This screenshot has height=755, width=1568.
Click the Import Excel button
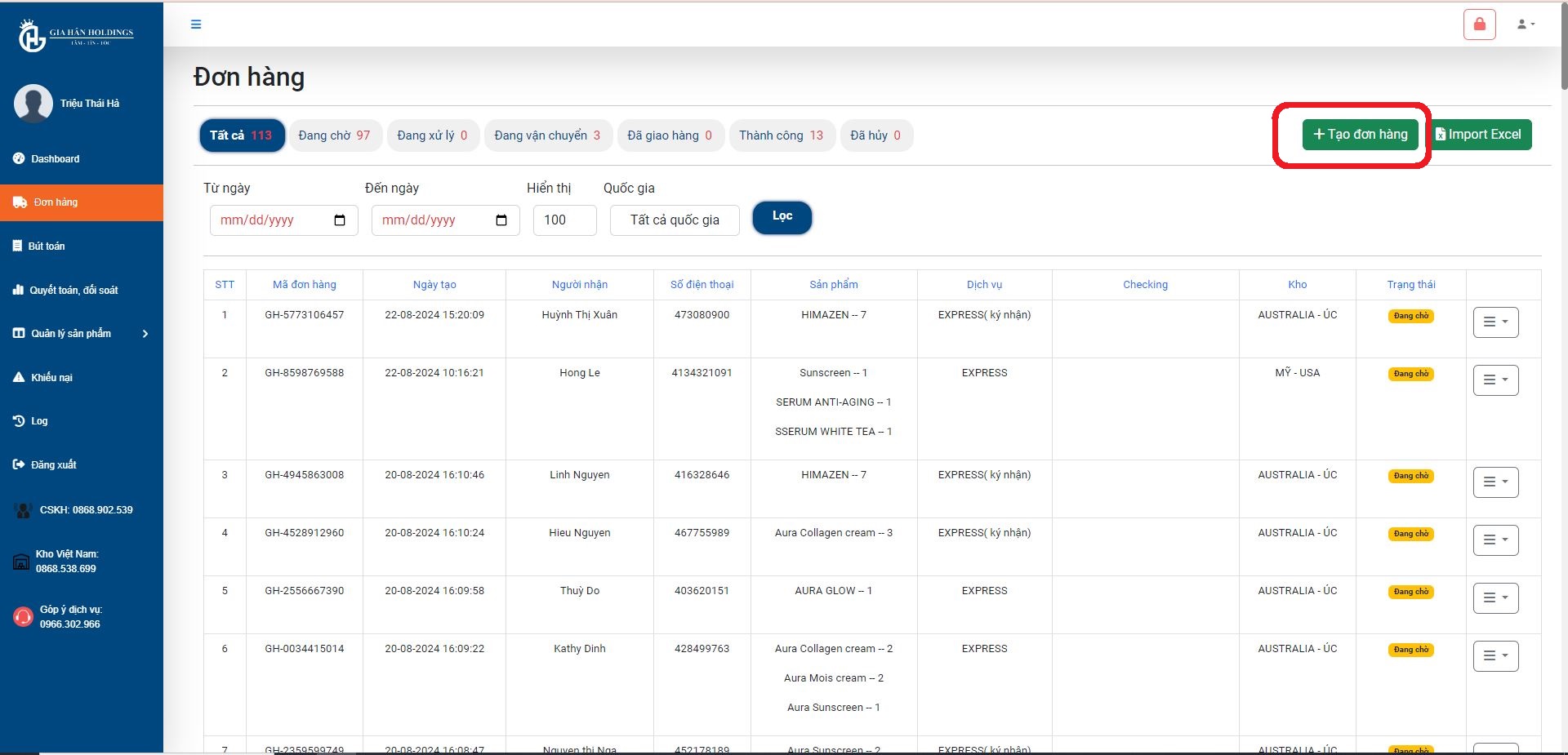1478,135
